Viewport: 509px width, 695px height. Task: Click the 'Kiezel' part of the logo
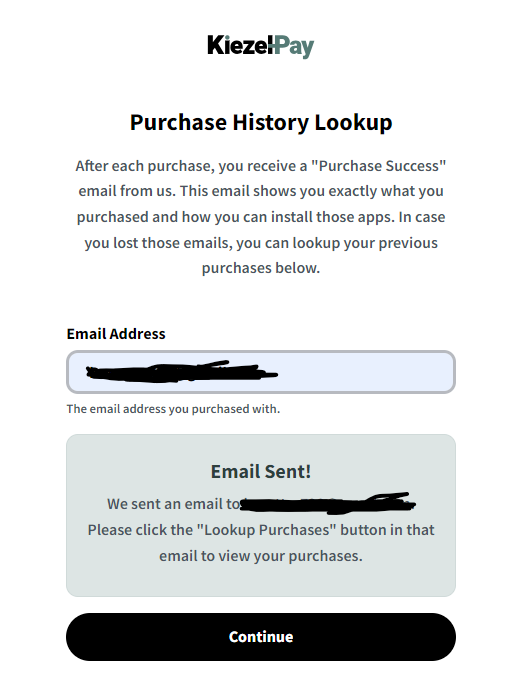point(238,45)
